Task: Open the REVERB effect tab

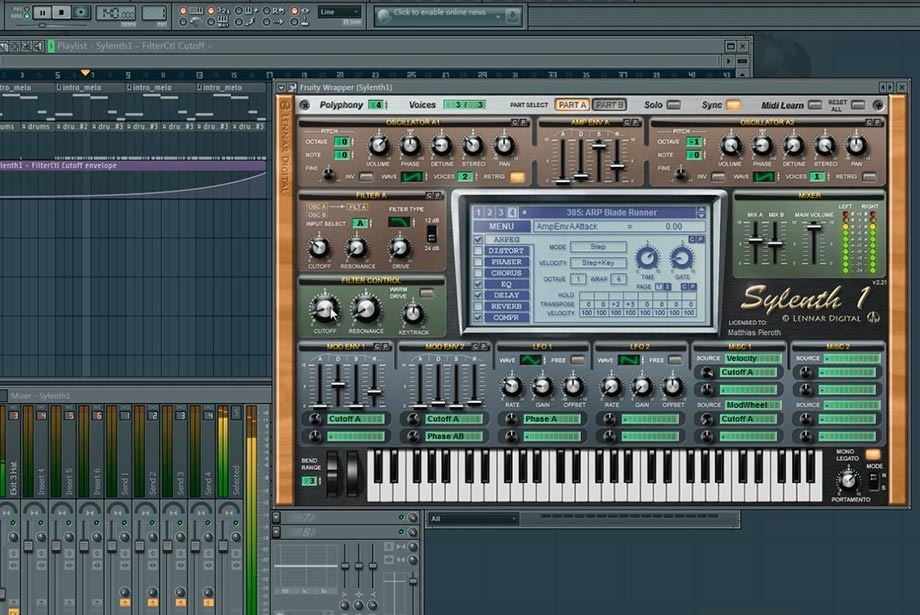Action: (x=506, y=306)
